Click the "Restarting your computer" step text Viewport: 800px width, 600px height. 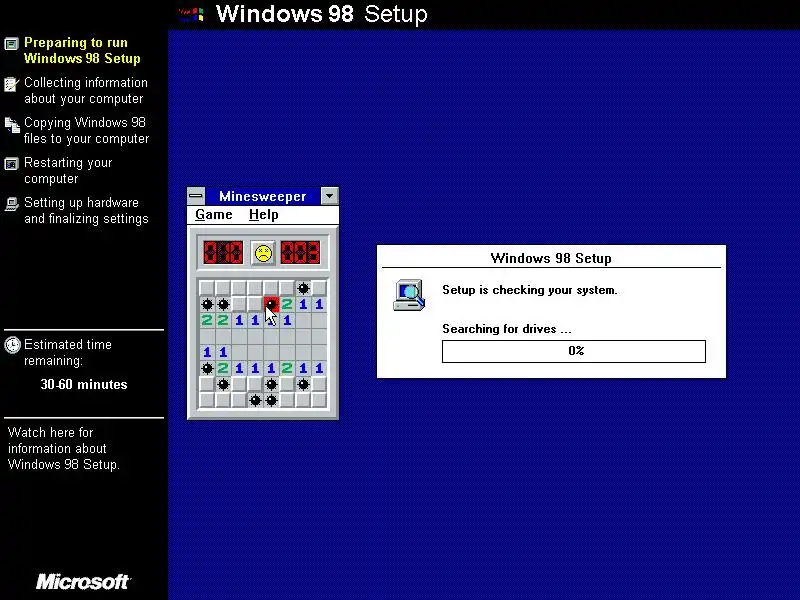(x=68, y=170)
